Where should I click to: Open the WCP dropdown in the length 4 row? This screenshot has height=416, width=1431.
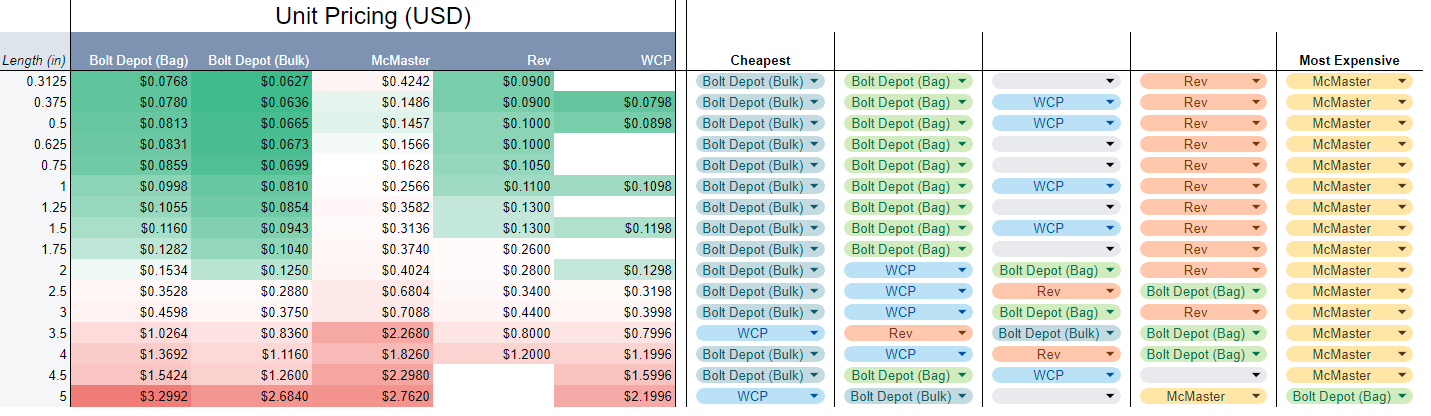click(x=908, y=354)
